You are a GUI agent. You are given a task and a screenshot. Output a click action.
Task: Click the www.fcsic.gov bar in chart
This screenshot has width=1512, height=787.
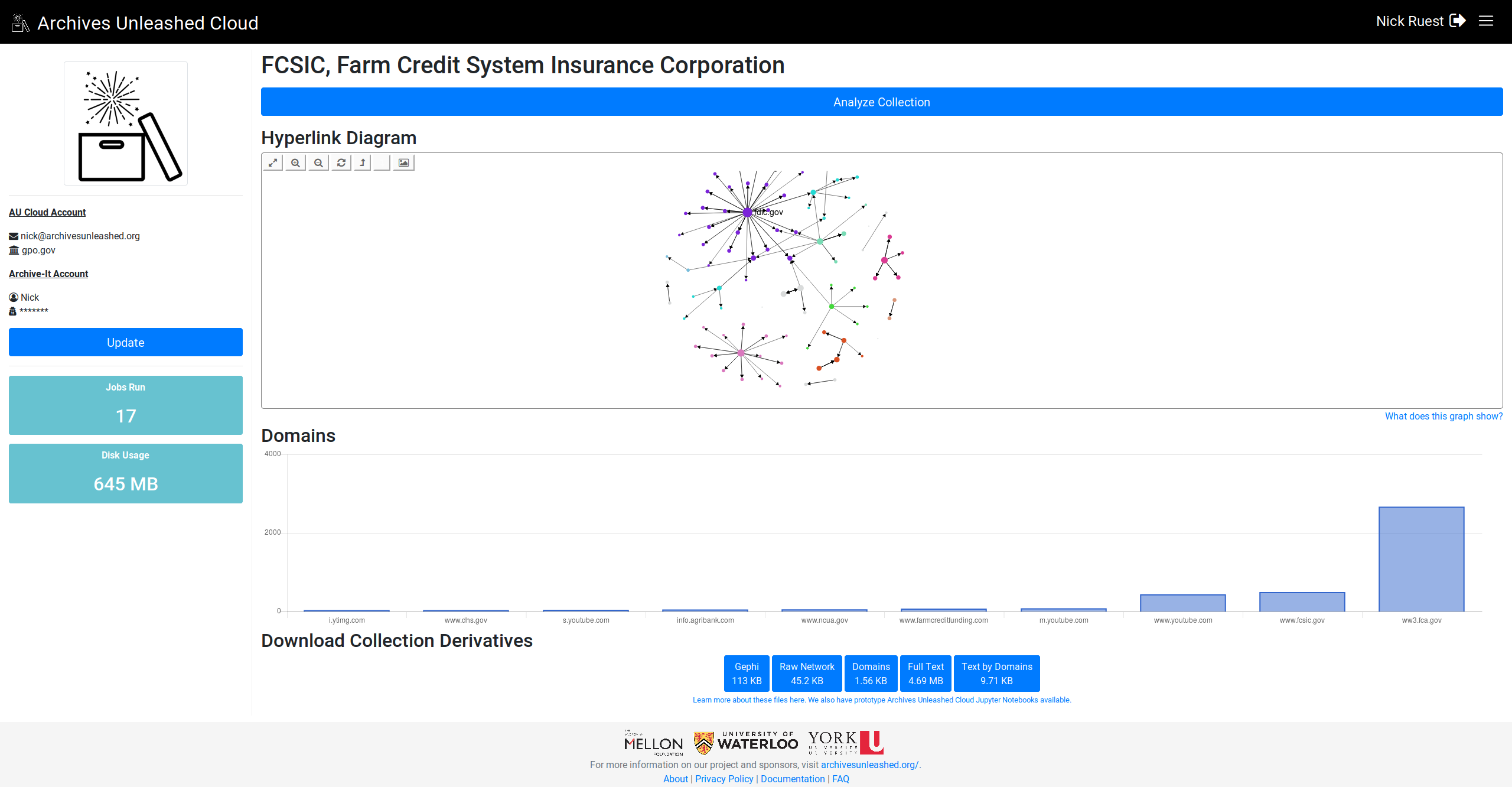(1302, 602)
